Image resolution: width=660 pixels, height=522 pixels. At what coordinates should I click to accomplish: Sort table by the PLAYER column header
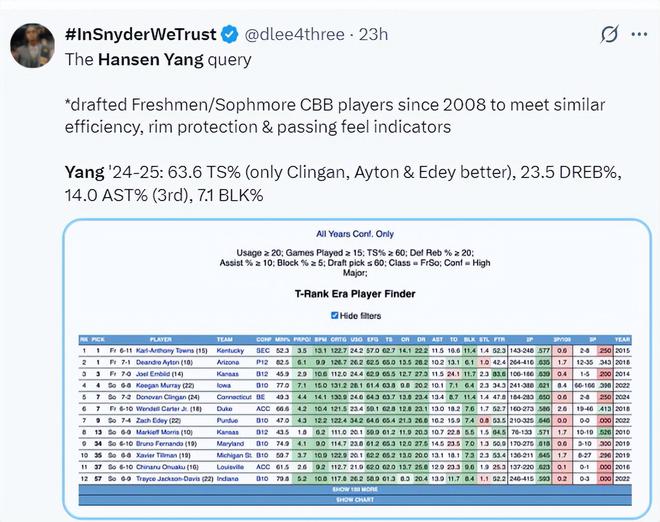(x=161, y=339)
